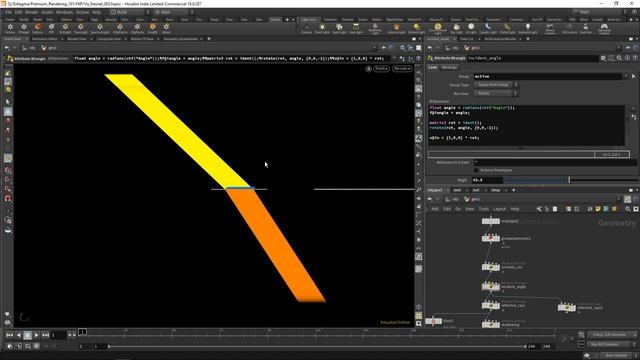Open the viewport camera dropdown (No cam)
The width and height of the screenshot is (640, 360).
pos(402,69)
